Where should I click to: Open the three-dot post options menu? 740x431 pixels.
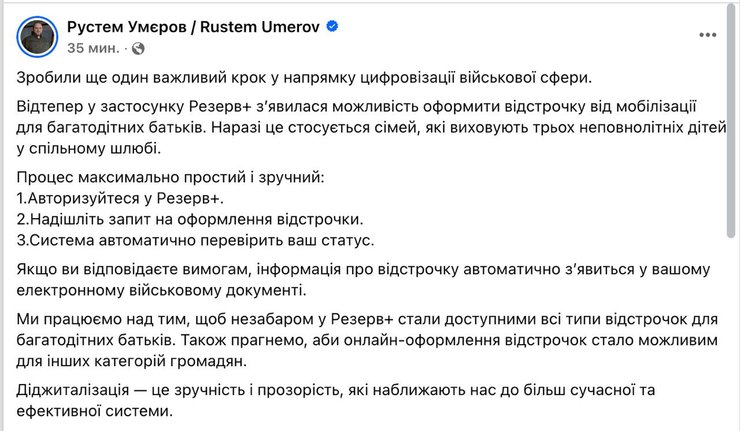coord(708,36)
